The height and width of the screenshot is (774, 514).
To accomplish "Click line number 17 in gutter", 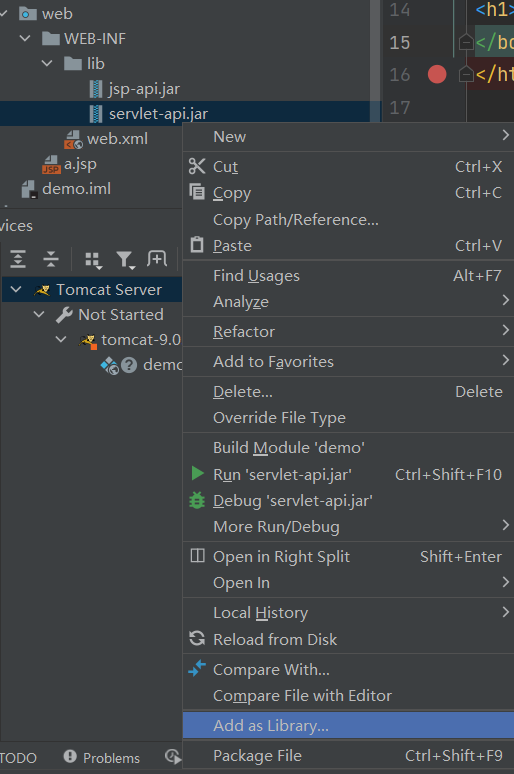I will click(400, 107).
